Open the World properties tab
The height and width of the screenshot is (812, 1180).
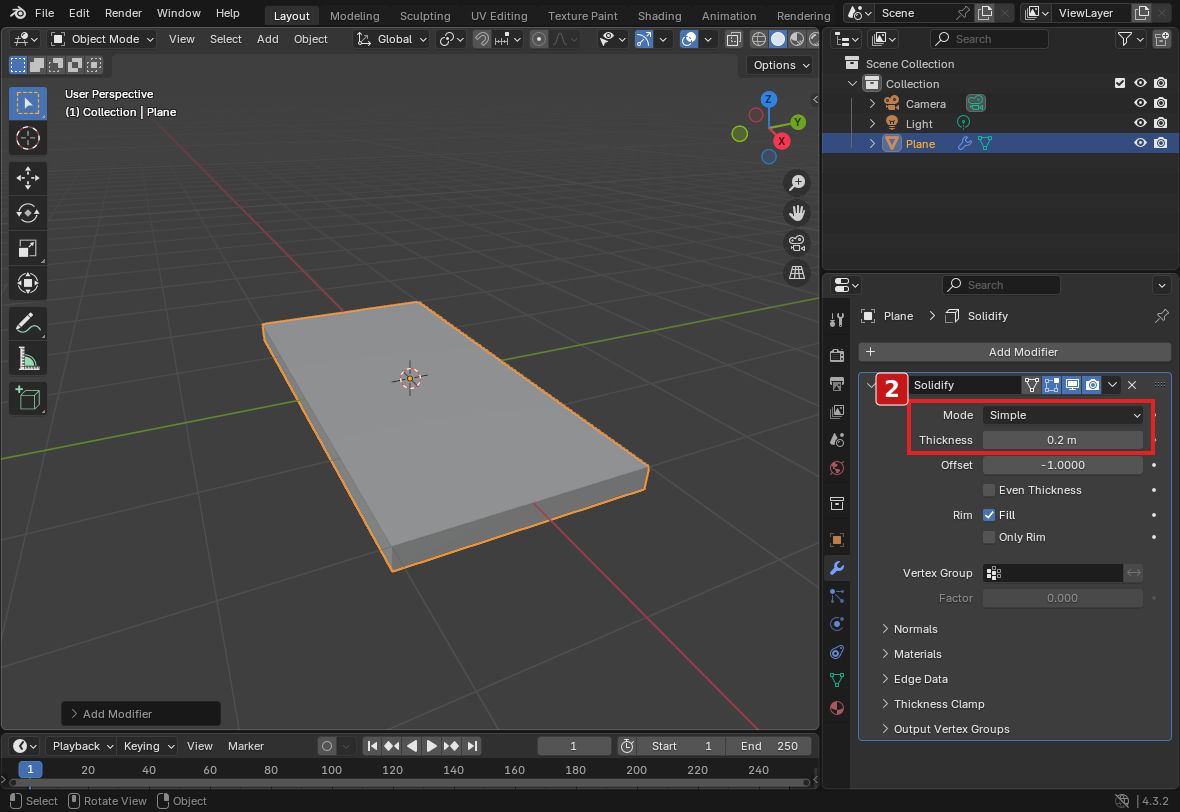pyautogui.click(x=837, y=468)
